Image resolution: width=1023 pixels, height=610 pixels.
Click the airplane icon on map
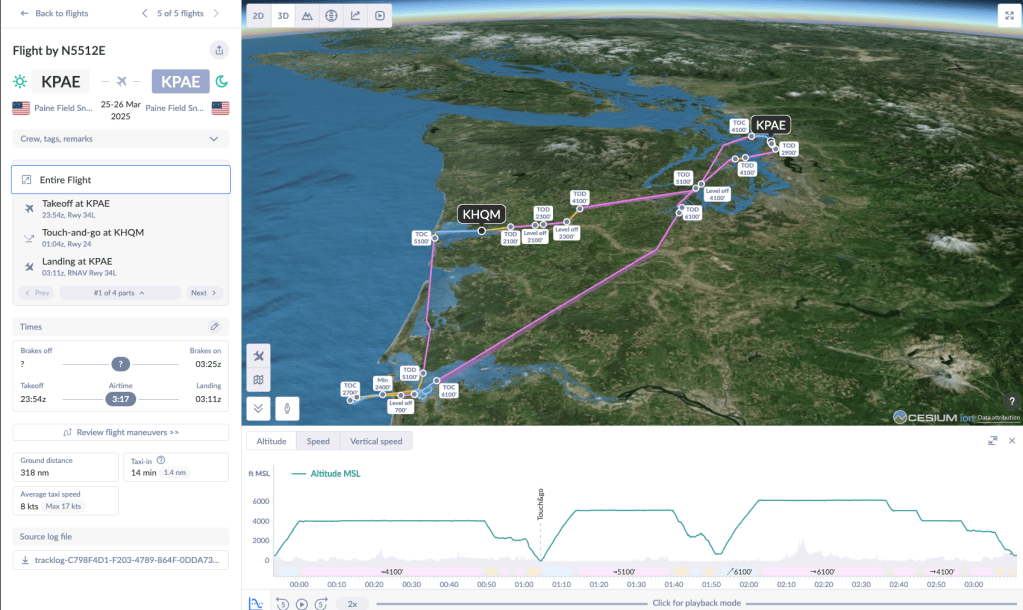tap(259, 356)
